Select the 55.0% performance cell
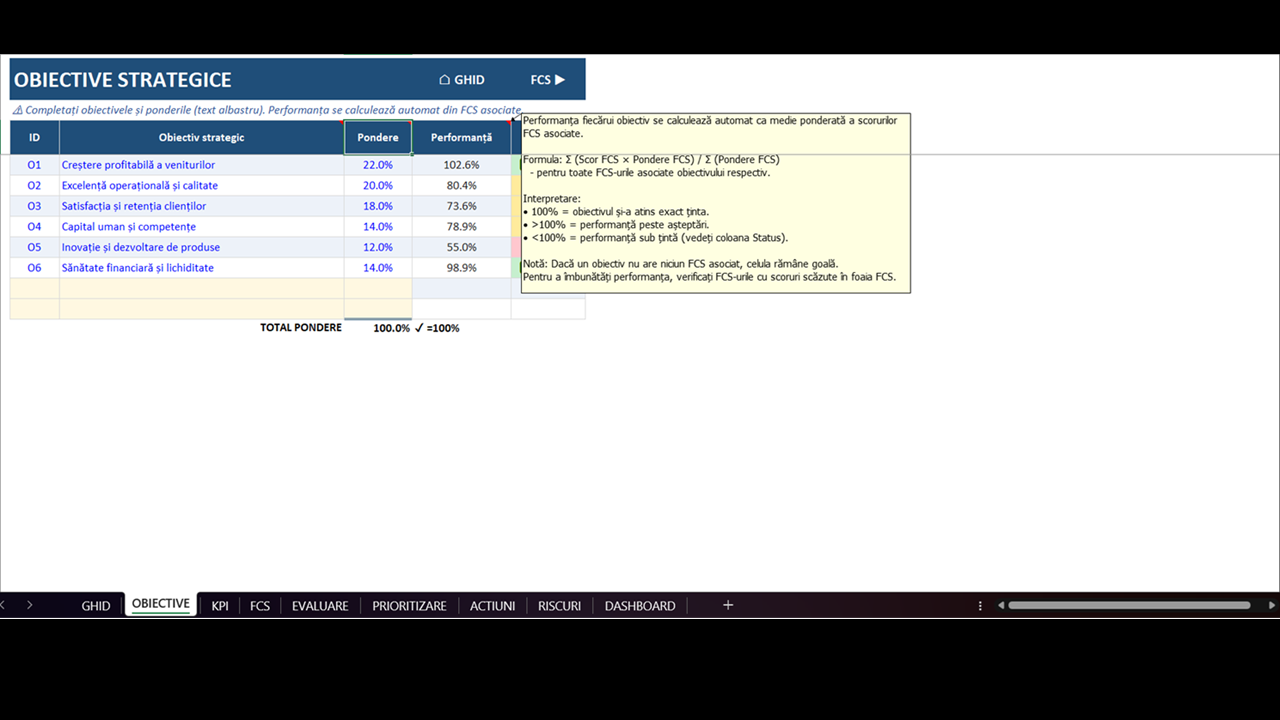This screenshot has width=1280, height=720. [x=462, y=247]
